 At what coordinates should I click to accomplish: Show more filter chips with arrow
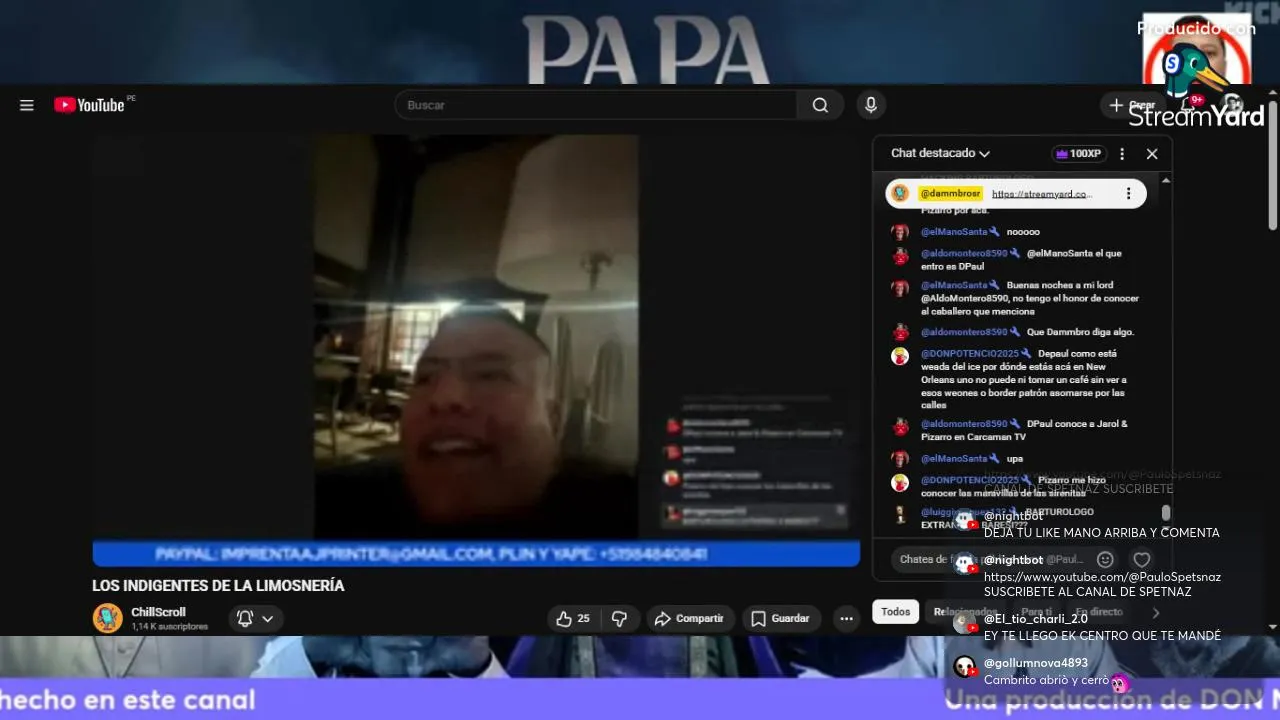pyautogui.click(x=1155, y=612)
